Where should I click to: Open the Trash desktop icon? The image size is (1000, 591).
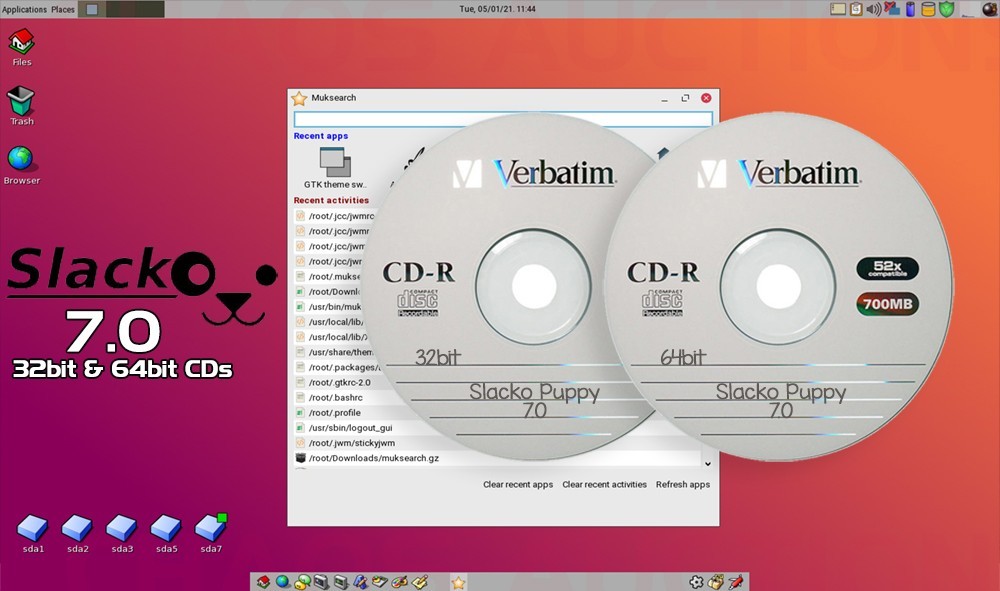point(21,106)
